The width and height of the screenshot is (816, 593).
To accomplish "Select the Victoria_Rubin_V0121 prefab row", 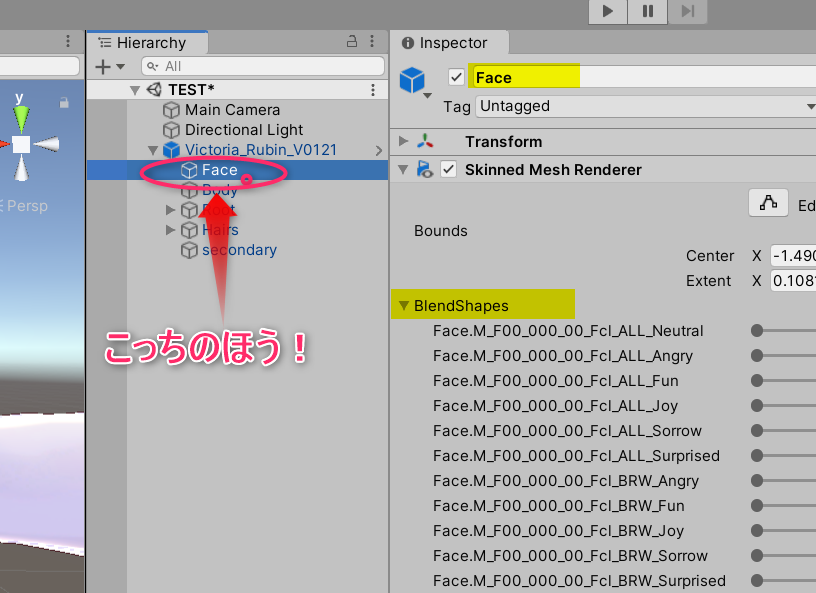I will [x=237, y=150].
